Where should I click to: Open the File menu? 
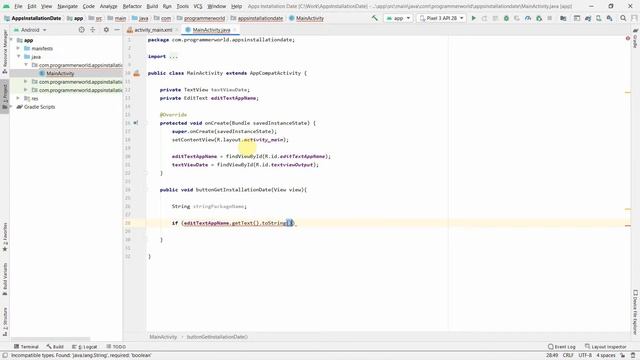click(18, 6)
